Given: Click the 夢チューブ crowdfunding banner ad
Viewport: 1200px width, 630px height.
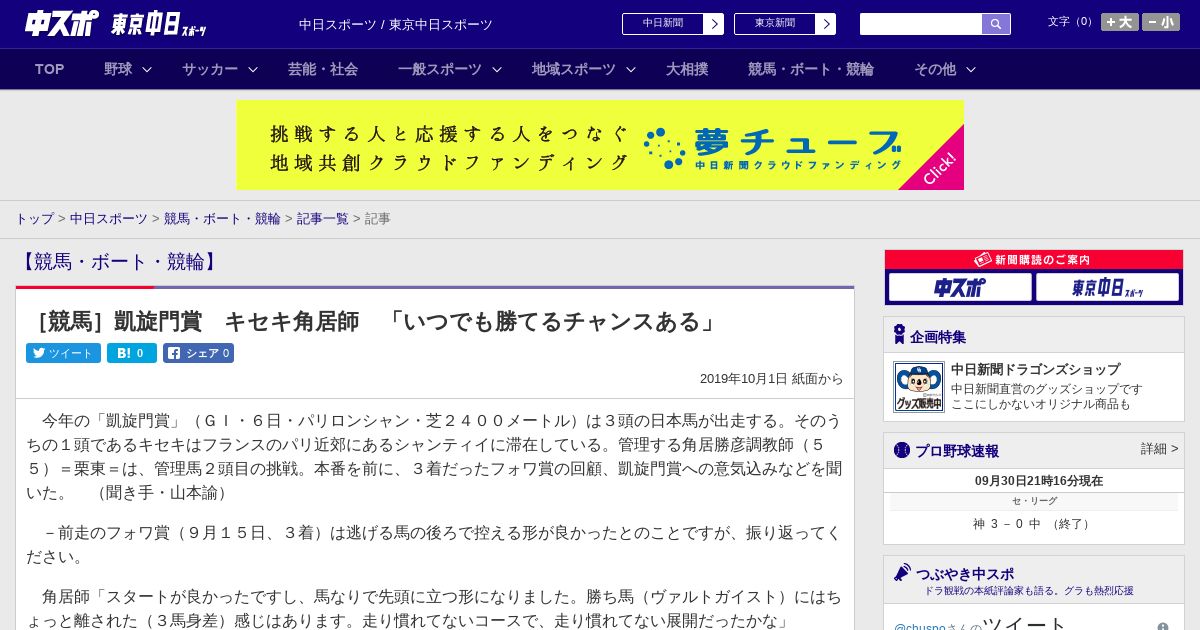Looking at the screenshot, I should (x=600, y=145).
